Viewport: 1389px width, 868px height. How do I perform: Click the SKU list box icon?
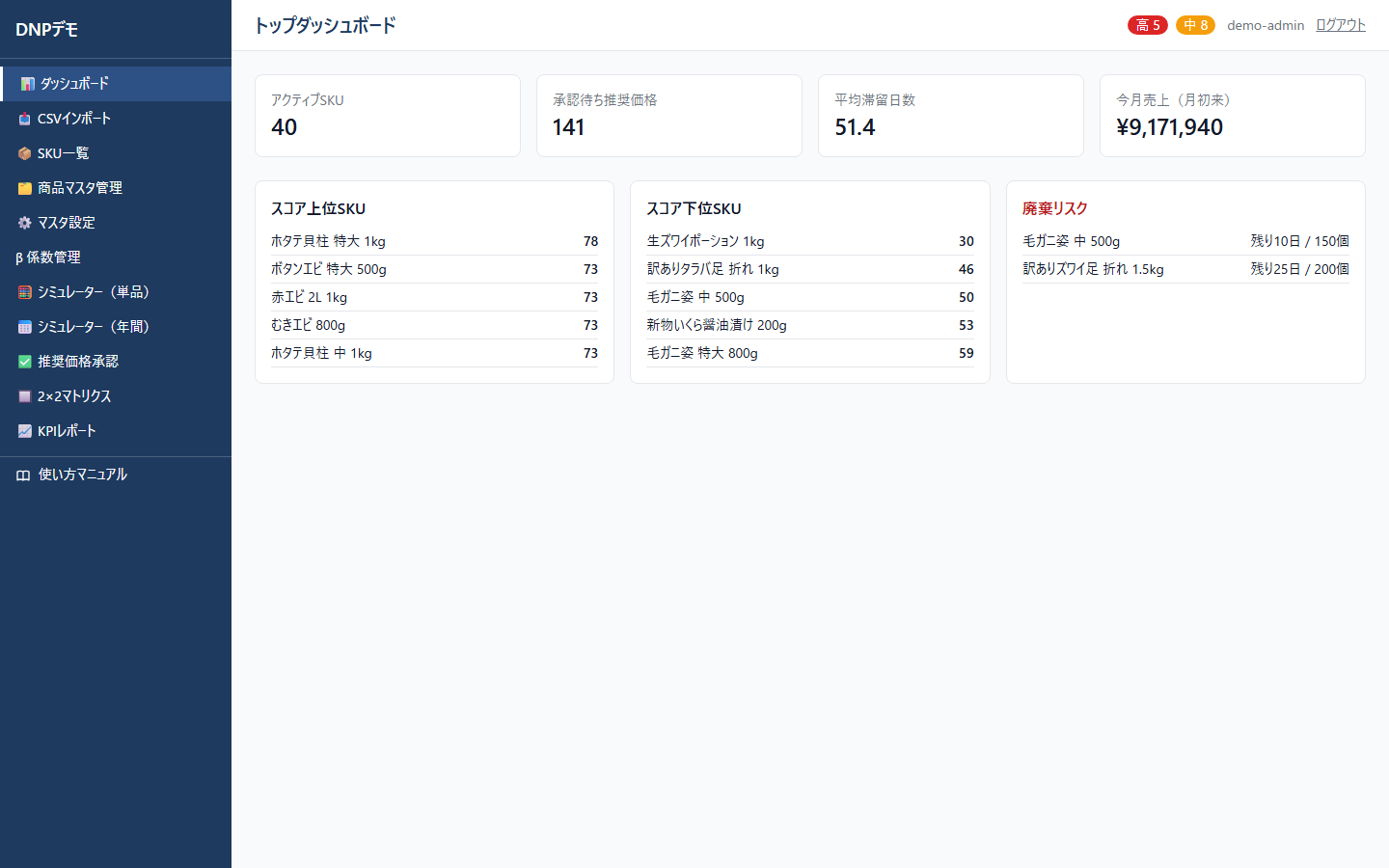click(x=25, y=153)
